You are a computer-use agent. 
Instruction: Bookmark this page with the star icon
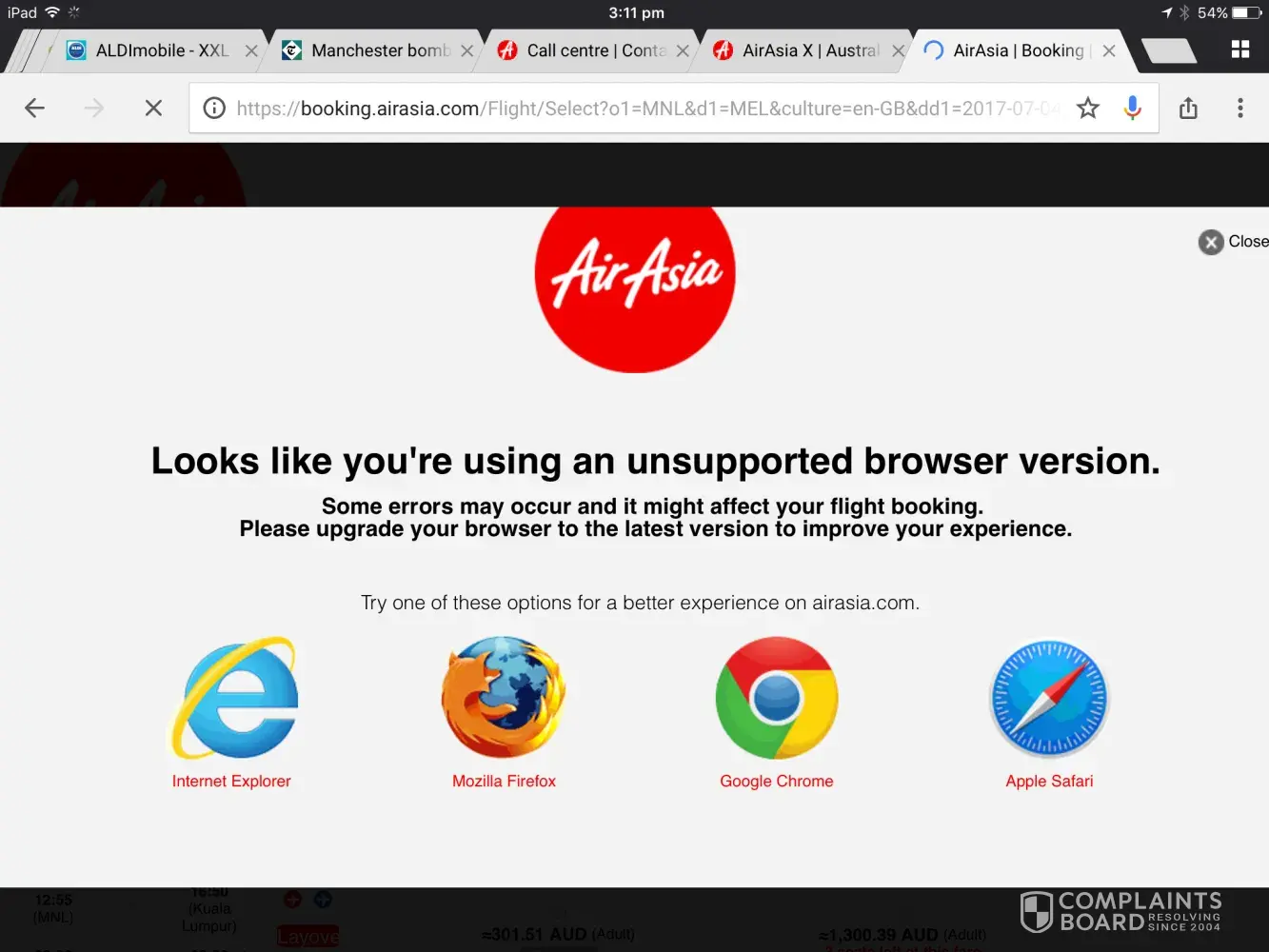click(1088, 109)
